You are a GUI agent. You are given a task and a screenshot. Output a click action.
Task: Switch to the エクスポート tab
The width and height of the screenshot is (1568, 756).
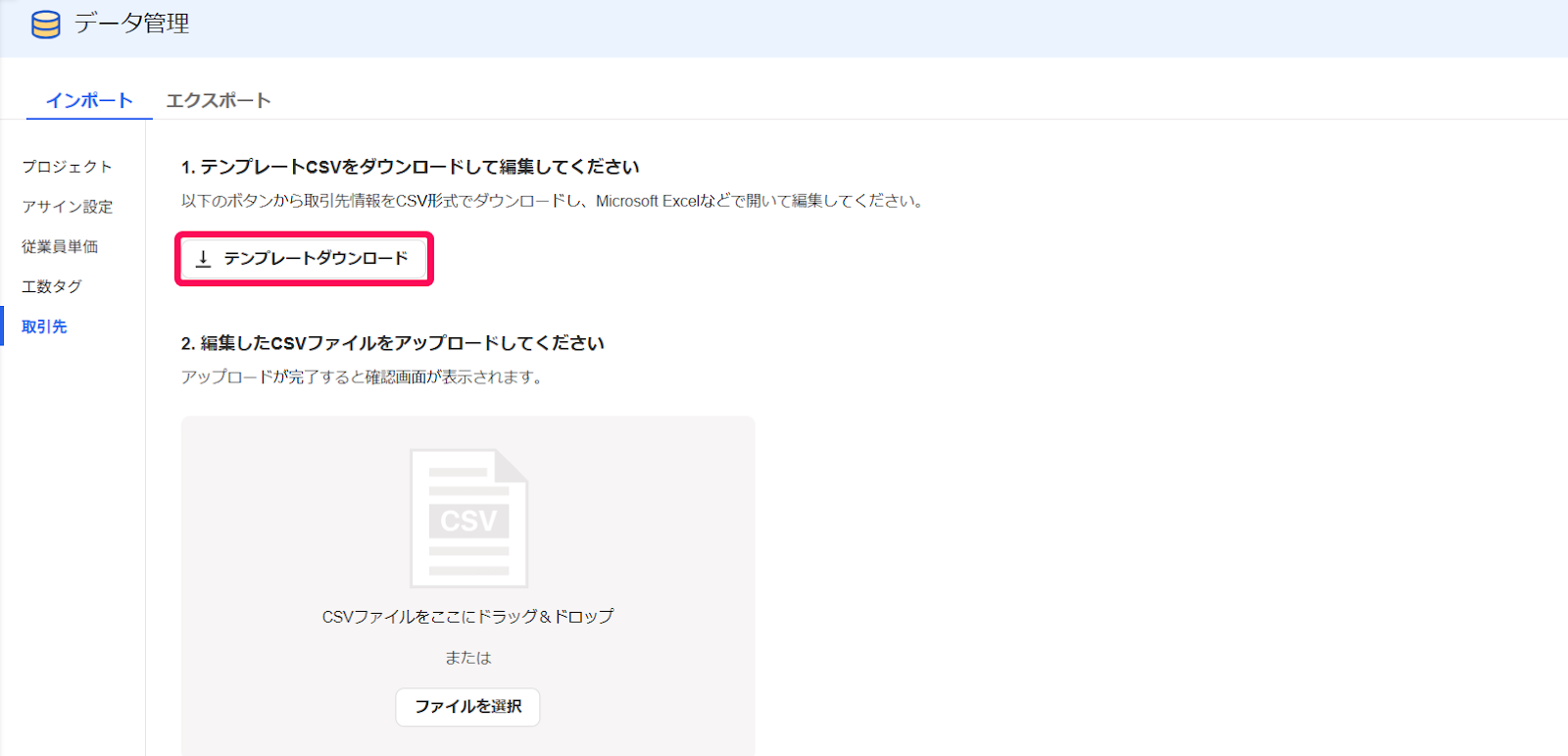(x=219, y=100)
